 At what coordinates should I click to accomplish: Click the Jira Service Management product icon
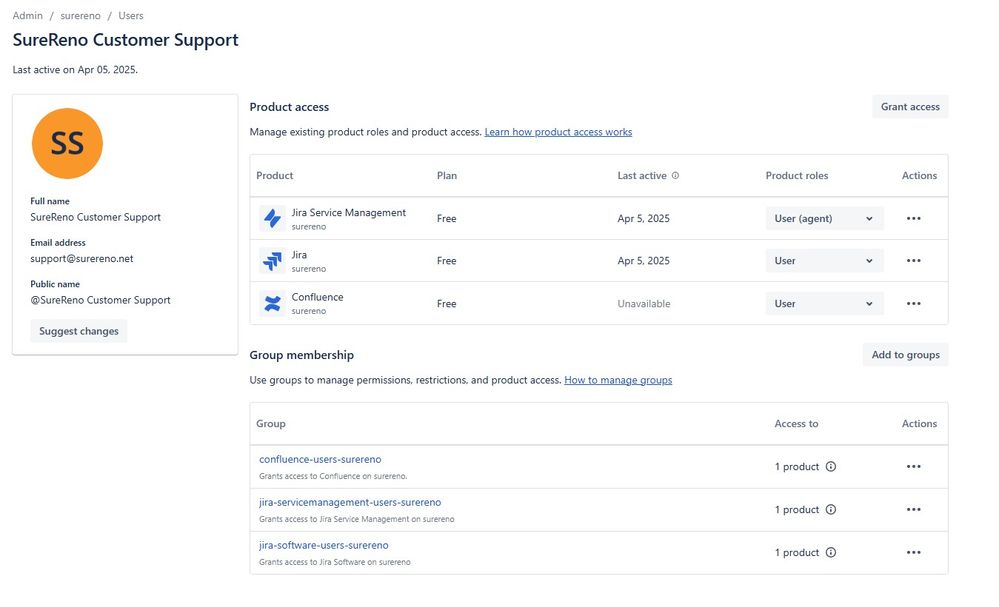(272, 218)
